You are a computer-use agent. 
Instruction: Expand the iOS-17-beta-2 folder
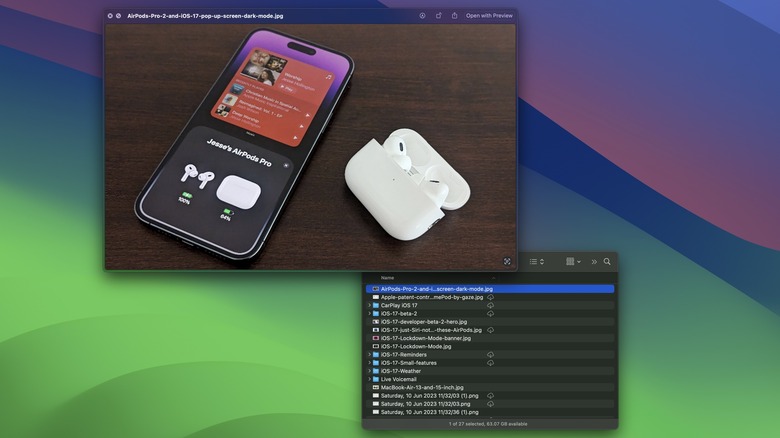point(370,313)
